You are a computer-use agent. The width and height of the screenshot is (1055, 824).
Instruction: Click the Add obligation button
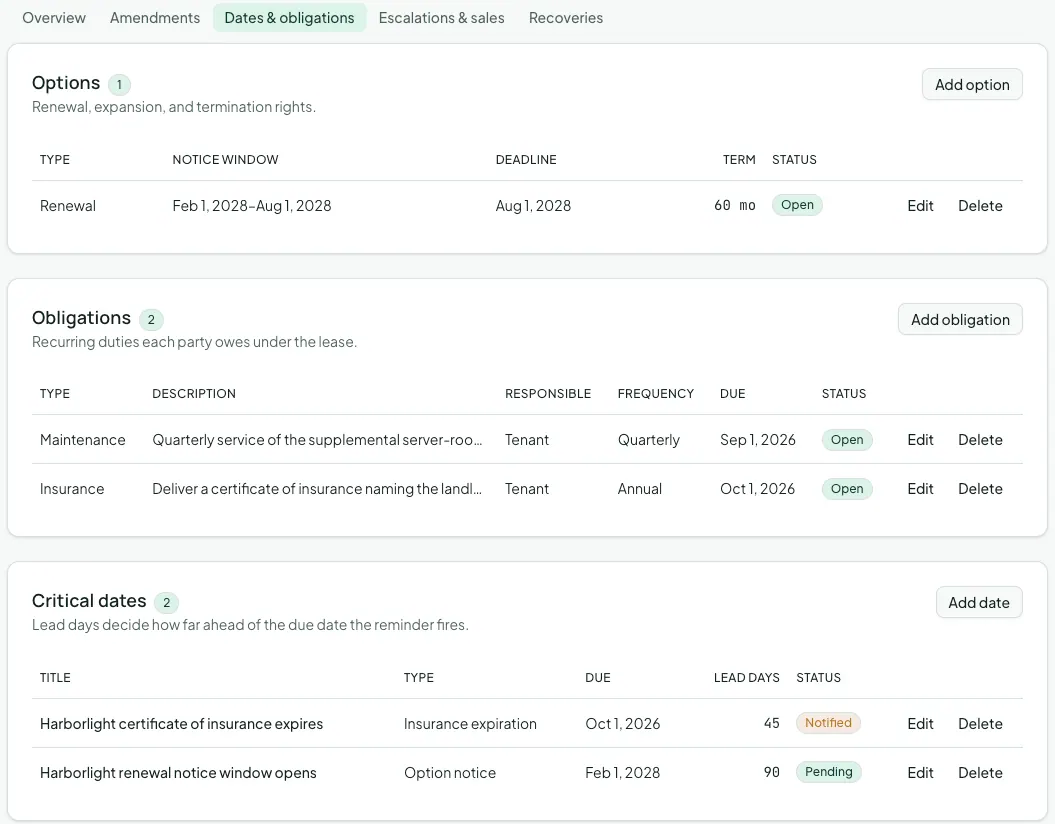(x=960, y=320)
